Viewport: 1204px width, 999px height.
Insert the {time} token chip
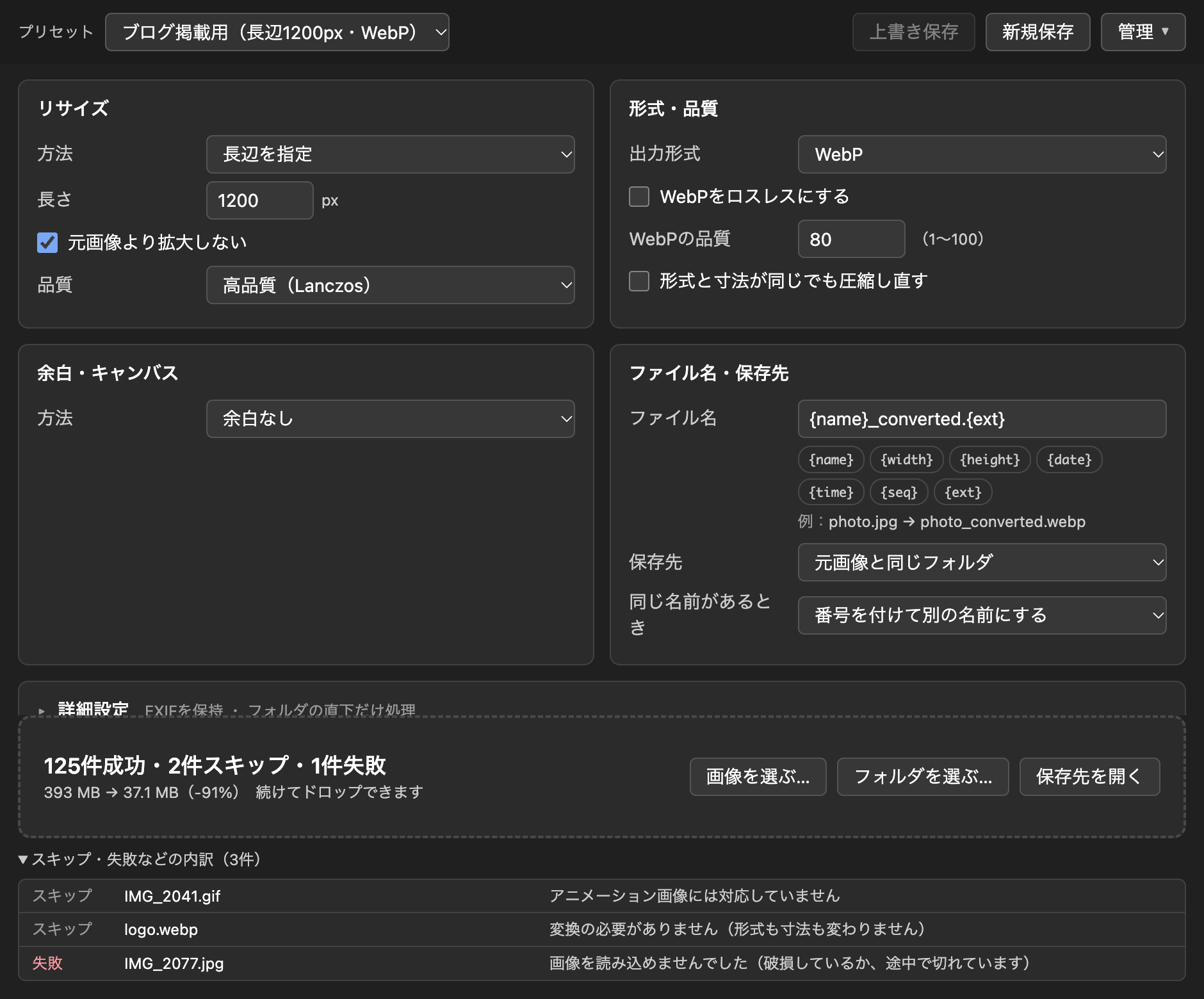831,492
